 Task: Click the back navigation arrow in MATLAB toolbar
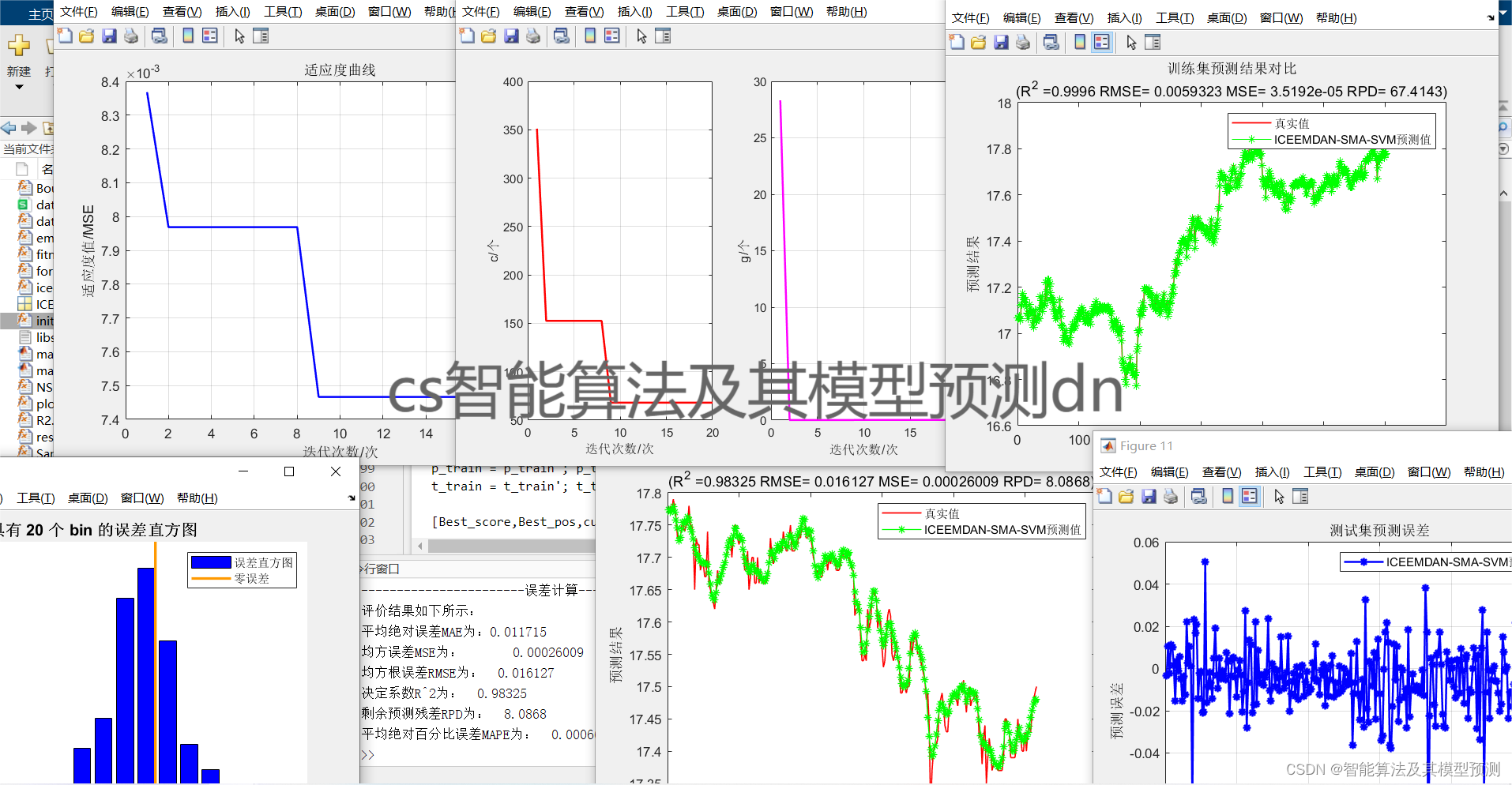pos(8,128)
